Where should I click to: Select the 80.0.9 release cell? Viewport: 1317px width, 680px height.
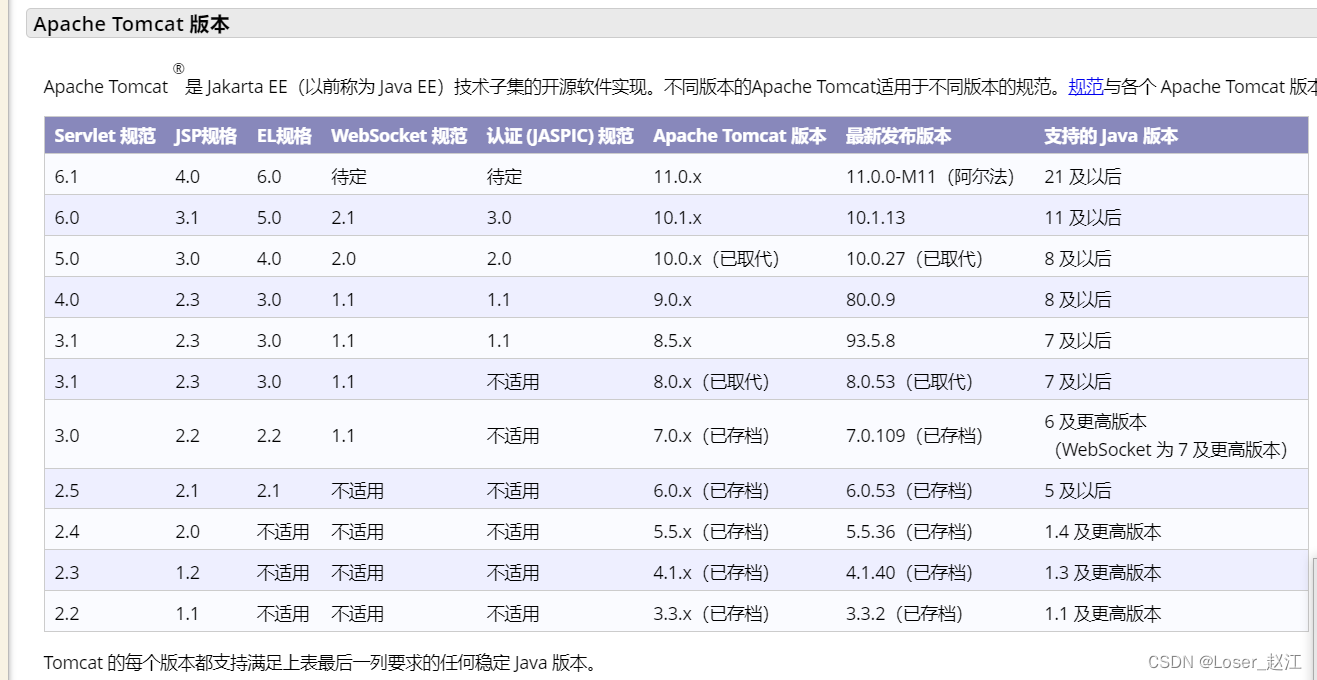tap(871, 300)
